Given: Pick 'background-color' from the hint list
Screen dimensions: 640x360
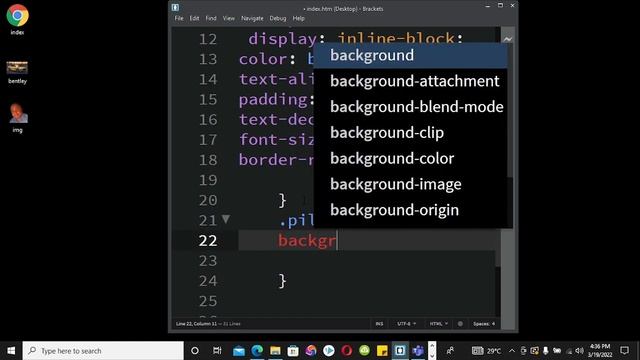Looking at the screenshot, I should [x=411, y=158].
